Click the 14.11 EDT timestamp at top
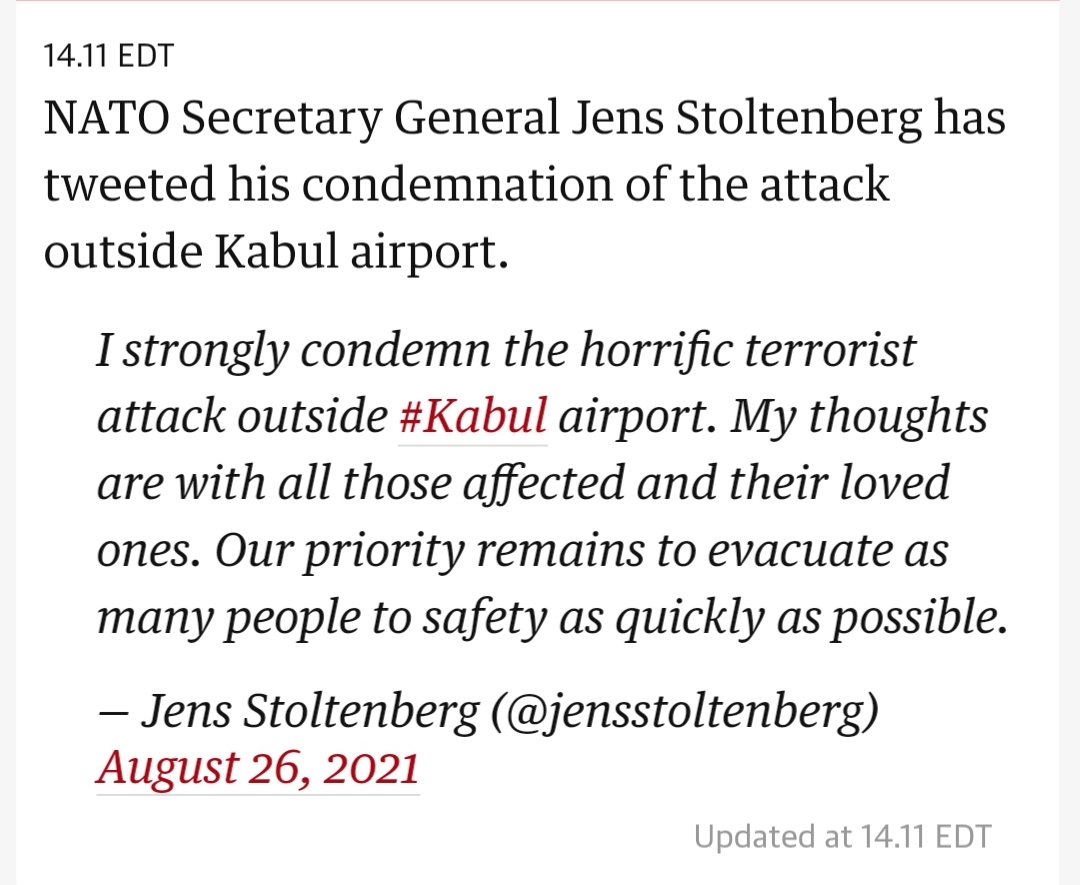Screen dimensions: 1080x885 (108, 56)
